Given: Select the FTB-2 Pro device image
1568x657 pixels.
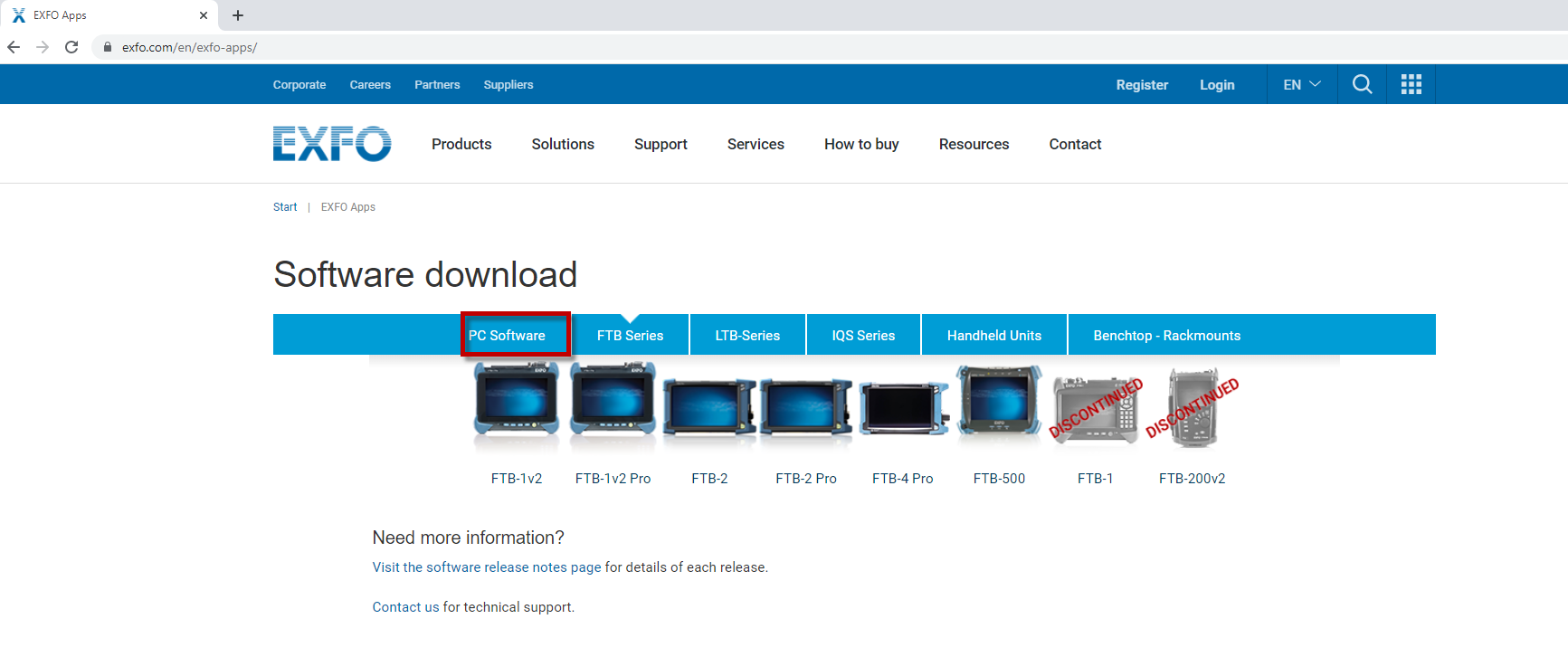Looking at the screenshot, I should pyautogui.click(x=806, y=407).
